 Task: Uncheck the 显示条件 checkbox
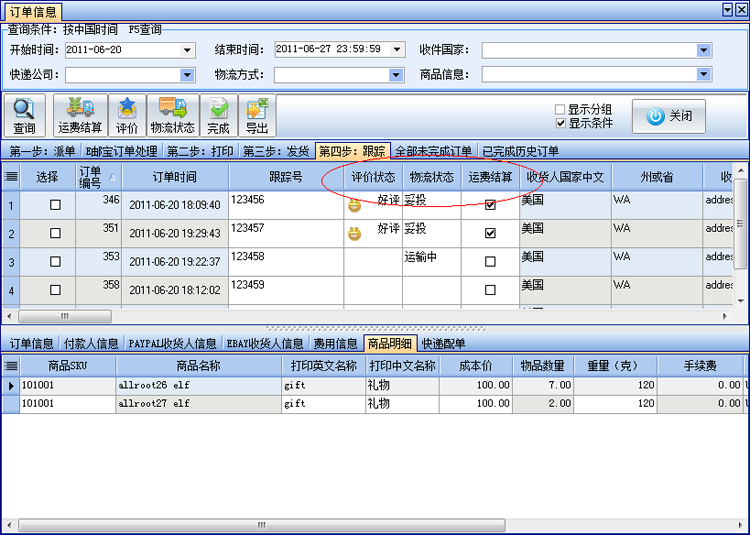tap(560, 123)
